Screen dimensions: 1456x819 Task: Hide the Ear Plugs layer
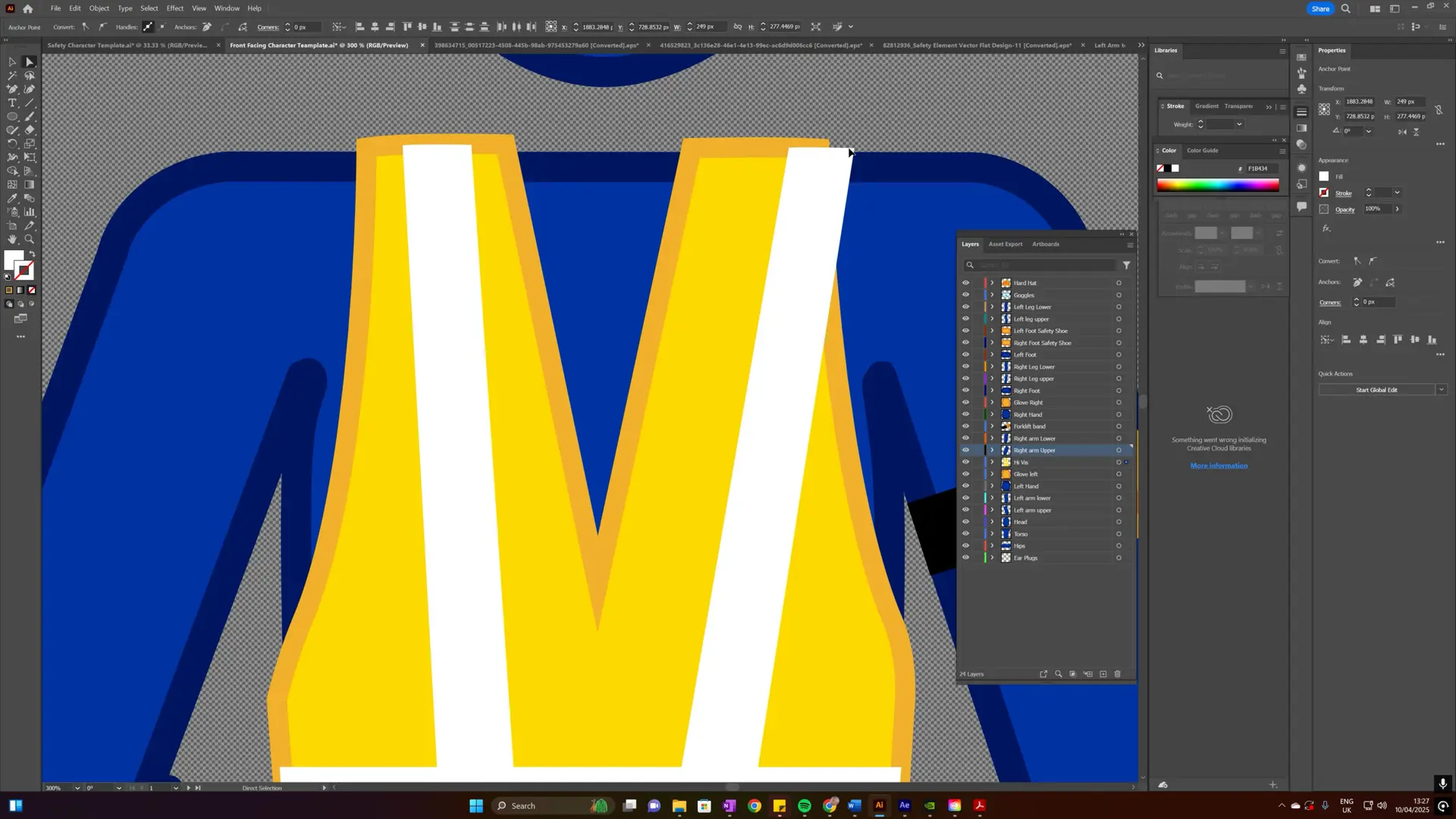965,558
